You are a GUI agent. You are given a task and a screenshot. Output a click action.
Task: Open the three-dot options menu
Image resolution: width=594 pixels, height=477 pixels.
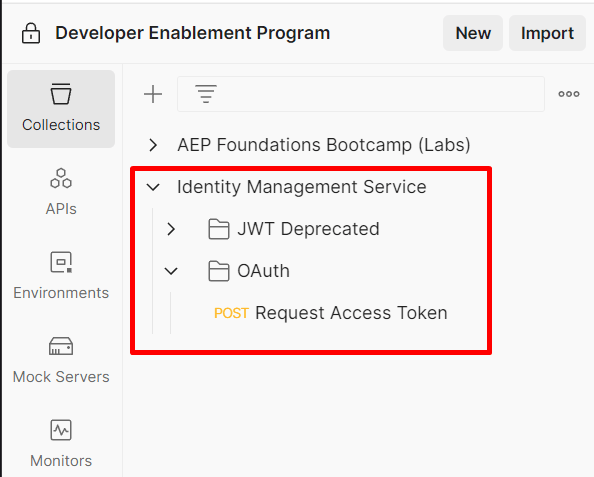[569, 94]
